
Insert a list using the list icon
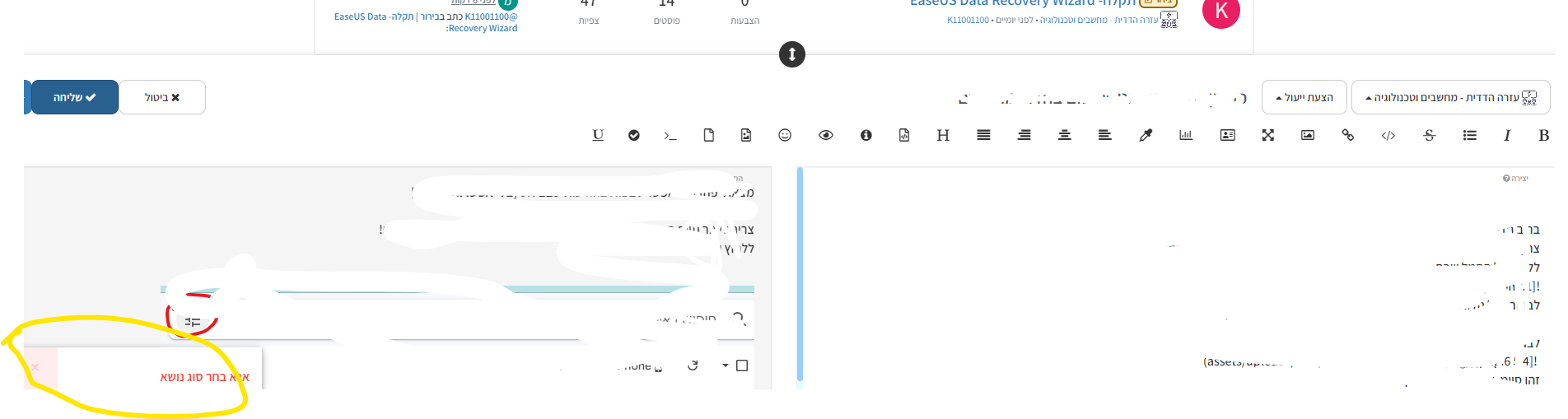point(1470,135)
